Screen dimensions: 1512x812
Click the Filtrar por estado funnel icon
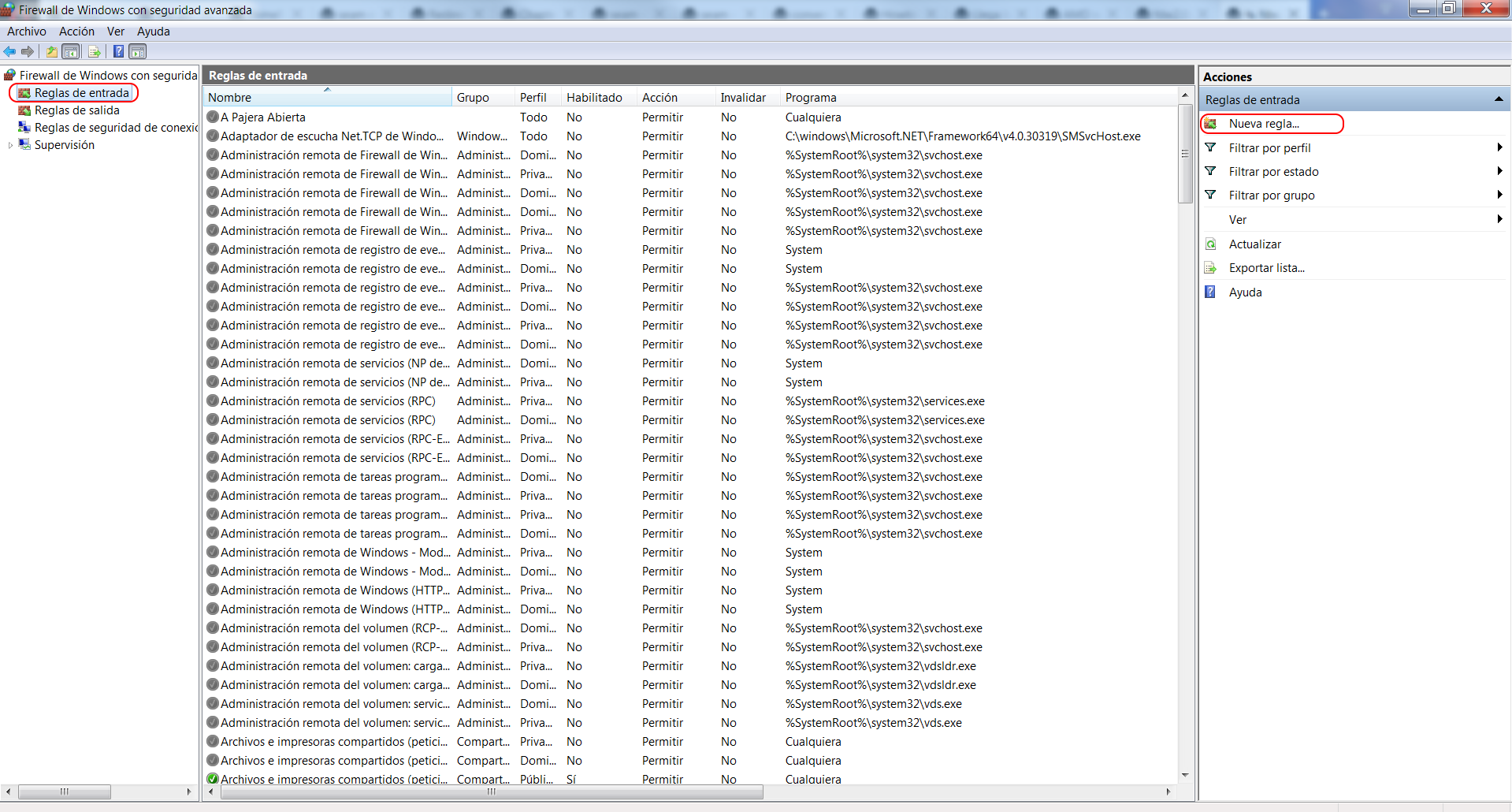(1211, 171)
